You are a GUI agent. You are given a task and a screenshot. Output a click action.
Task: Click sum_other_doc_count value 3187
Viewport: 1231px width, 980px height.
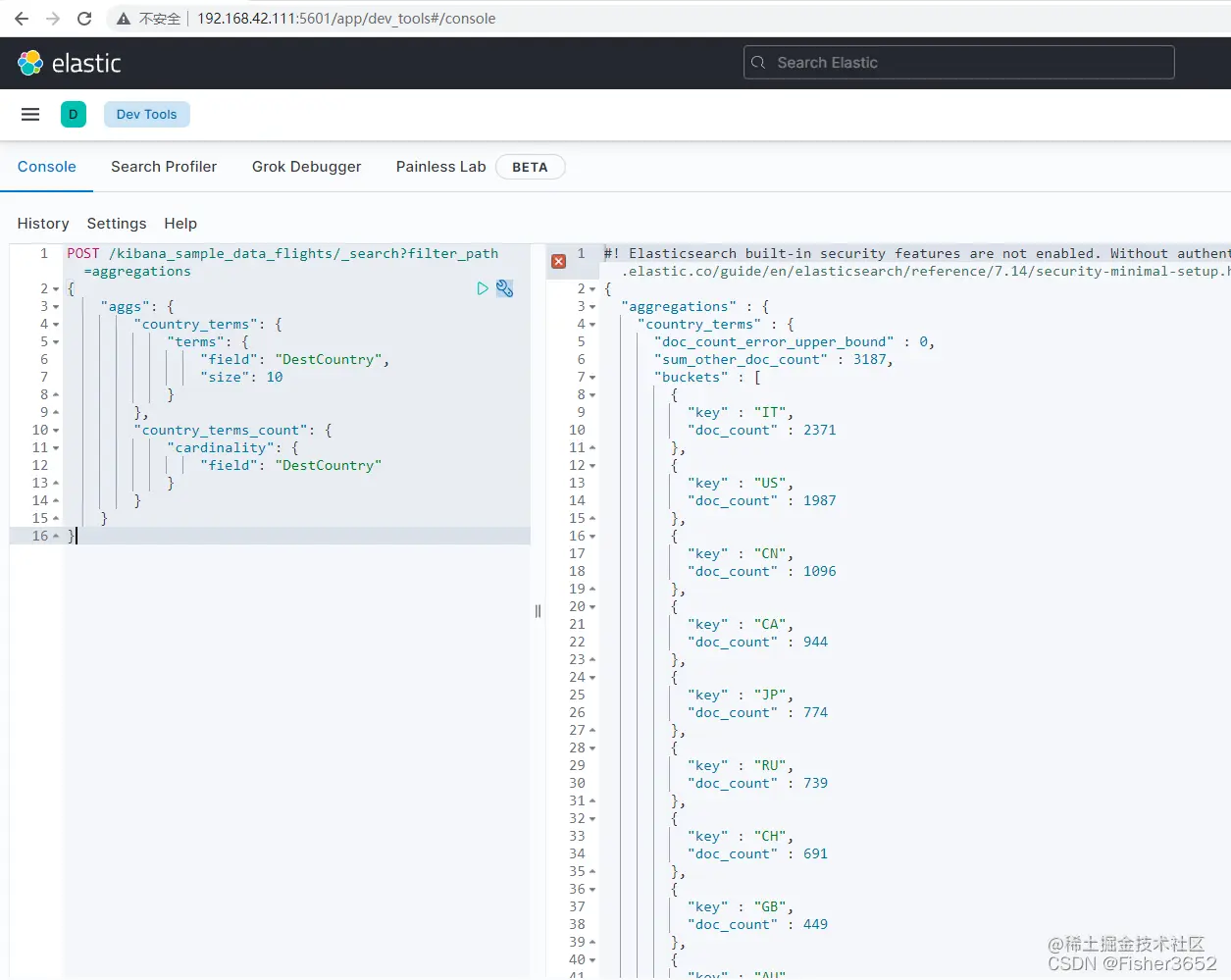coord(869,360)
